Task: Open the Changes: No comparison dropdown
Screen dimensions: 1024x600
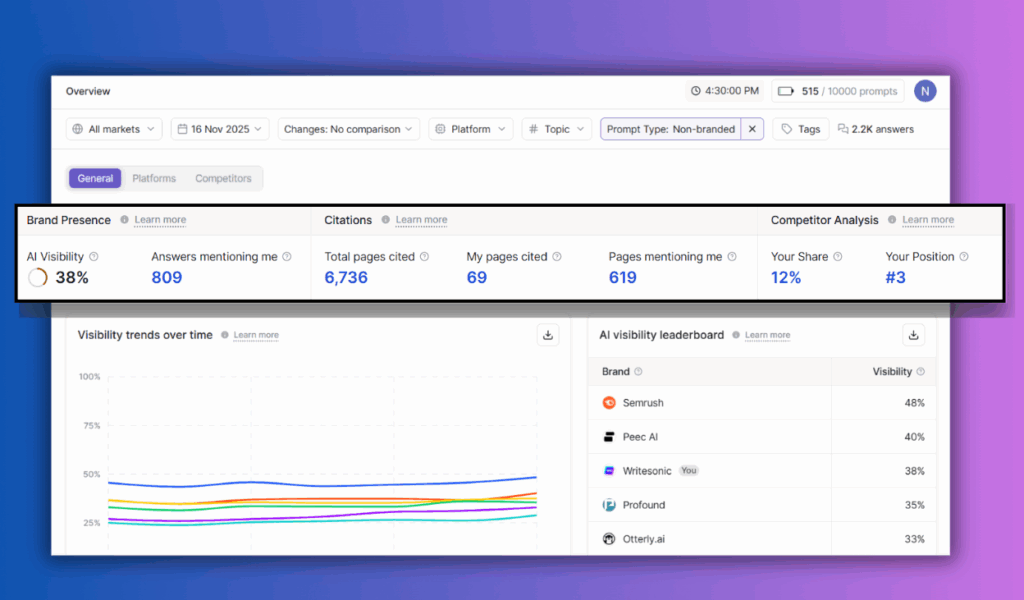Action: pos(348,128)
